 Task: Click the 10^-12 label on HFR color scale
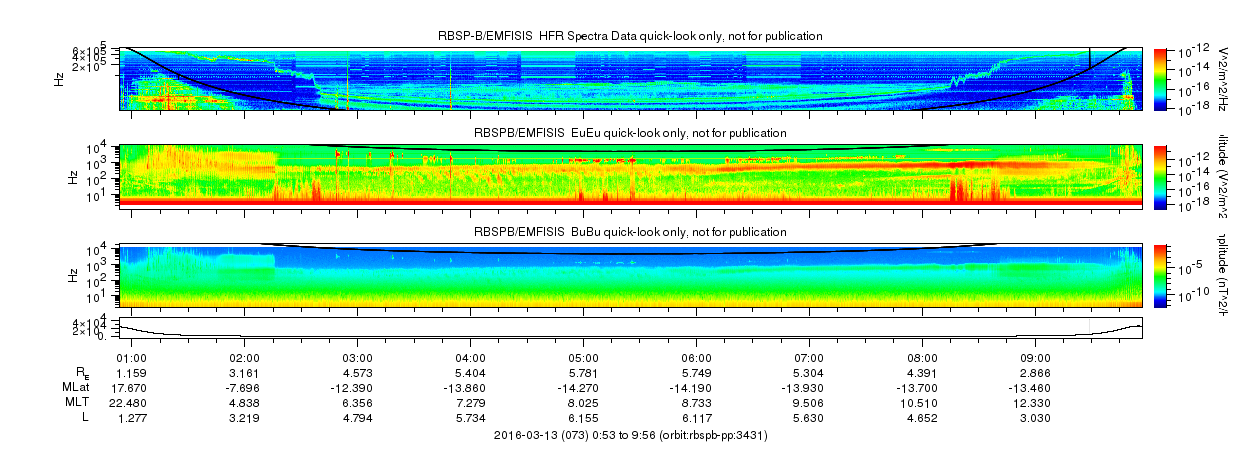pos(1193,52)
